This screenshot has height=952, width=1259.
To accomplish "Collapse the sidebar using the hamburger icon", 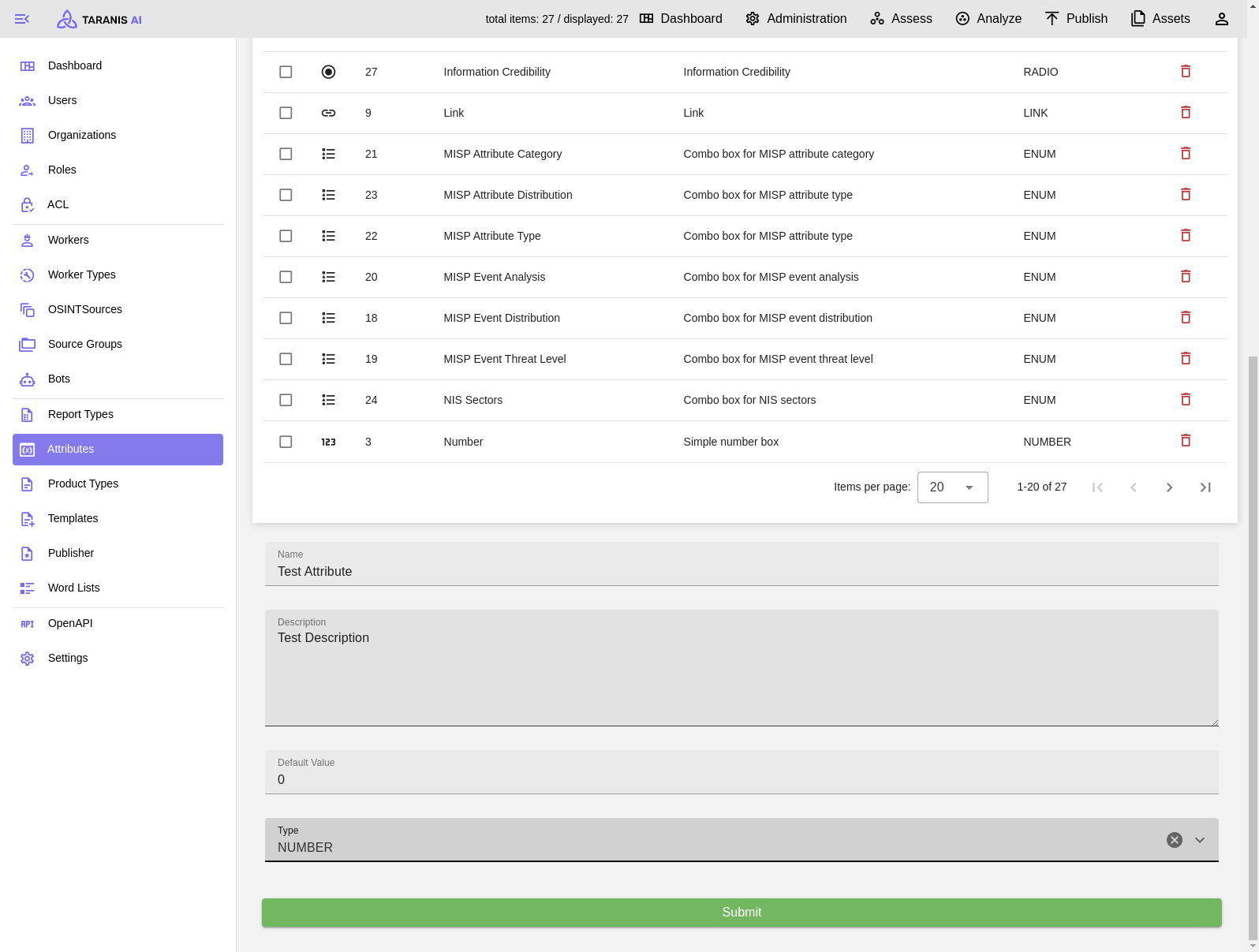I will 22,19.
